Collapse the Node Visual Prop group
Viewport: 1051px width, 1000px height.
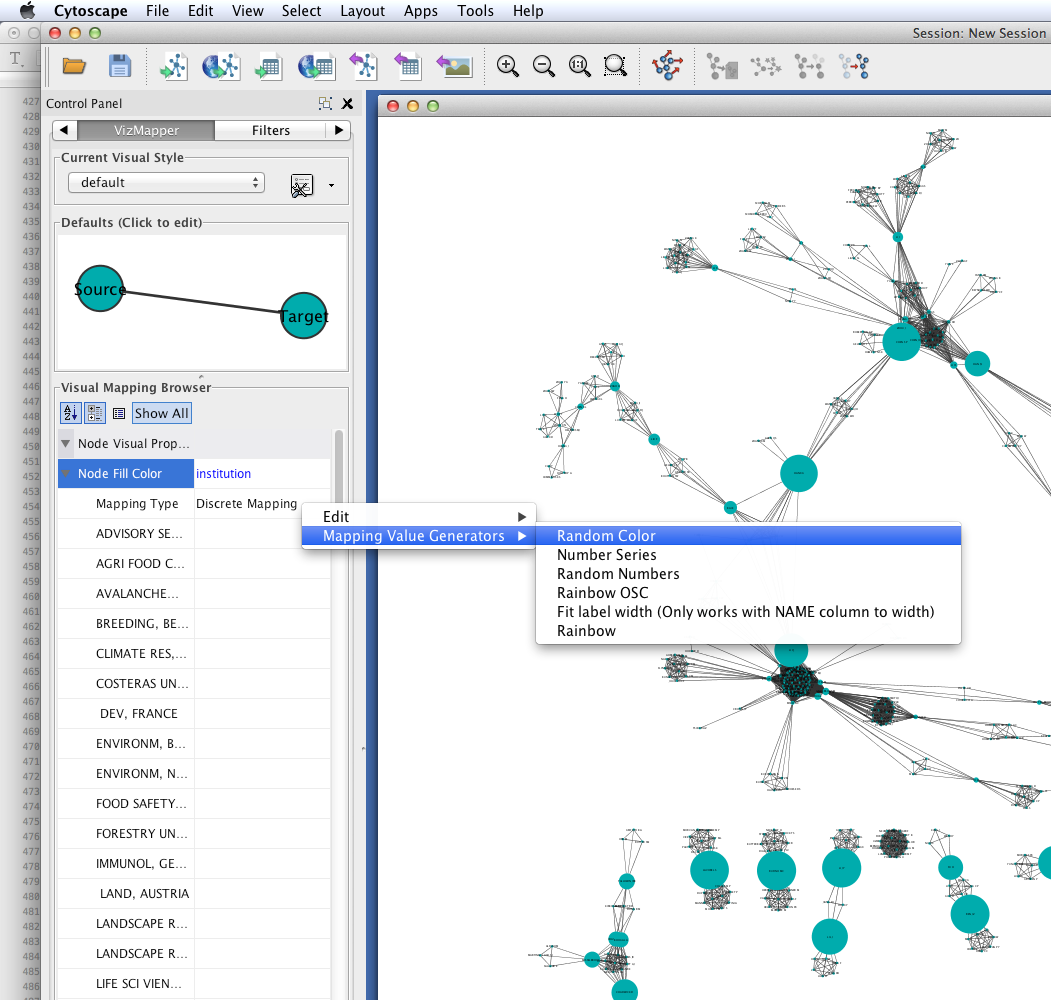point(66,444)
